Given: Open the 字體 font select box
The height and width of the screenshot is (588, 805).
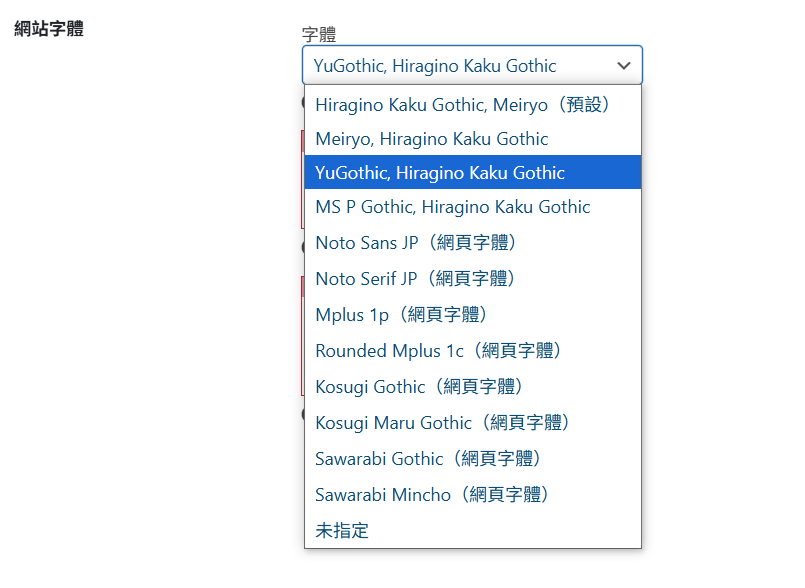Looking at the screenshot, I should point(472,65).
